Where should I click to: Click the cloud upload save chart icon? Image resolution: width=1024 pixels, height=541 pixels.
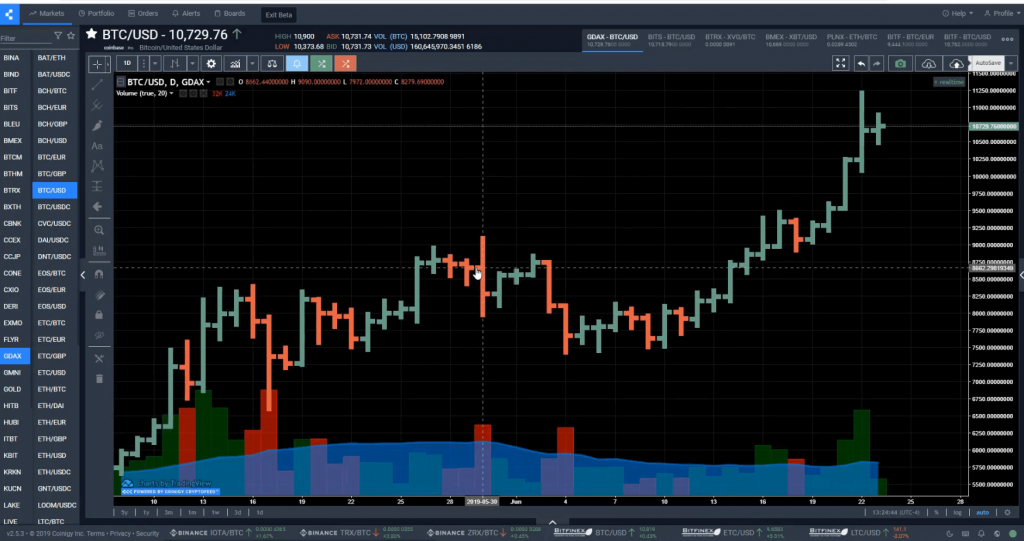point(956,63)
